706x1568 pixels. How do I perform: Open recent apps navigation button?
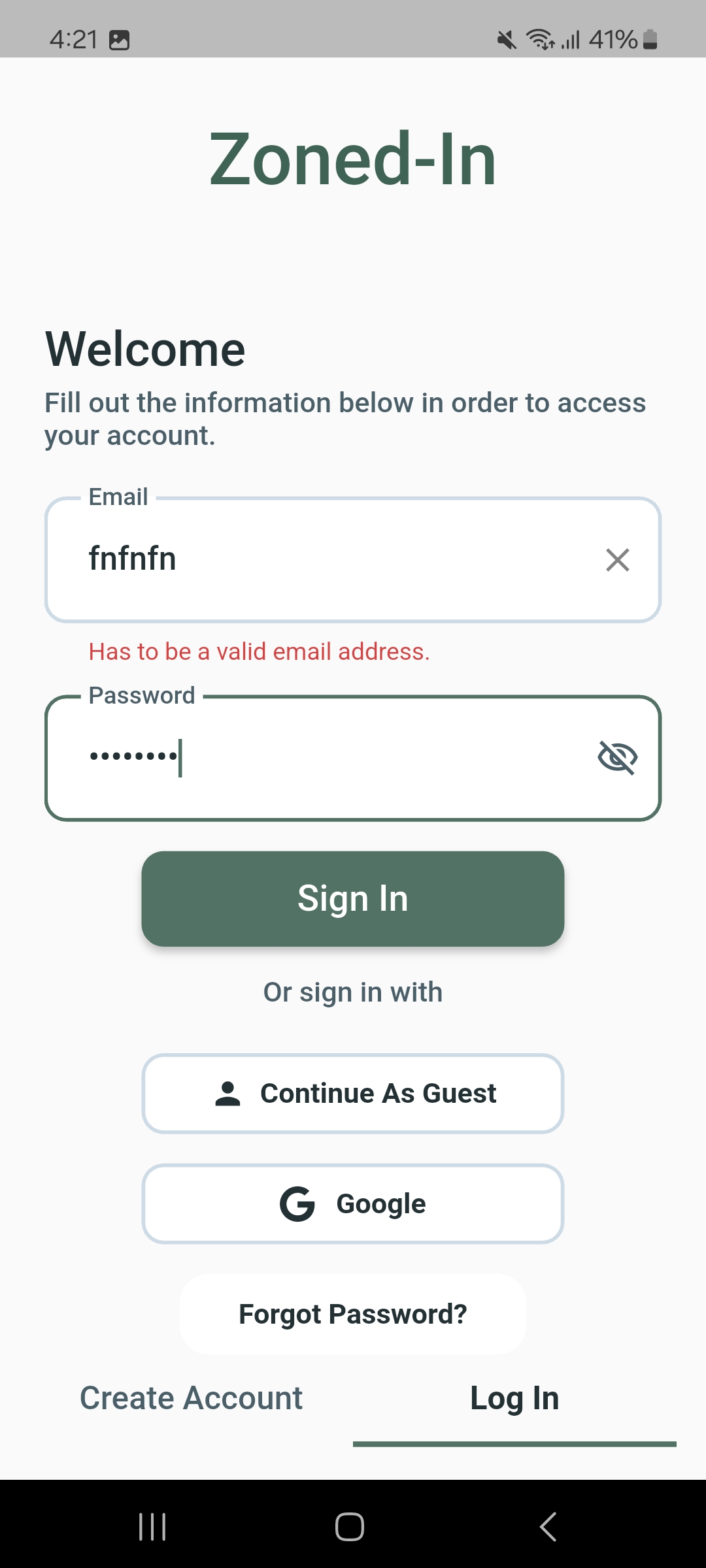152,1527
